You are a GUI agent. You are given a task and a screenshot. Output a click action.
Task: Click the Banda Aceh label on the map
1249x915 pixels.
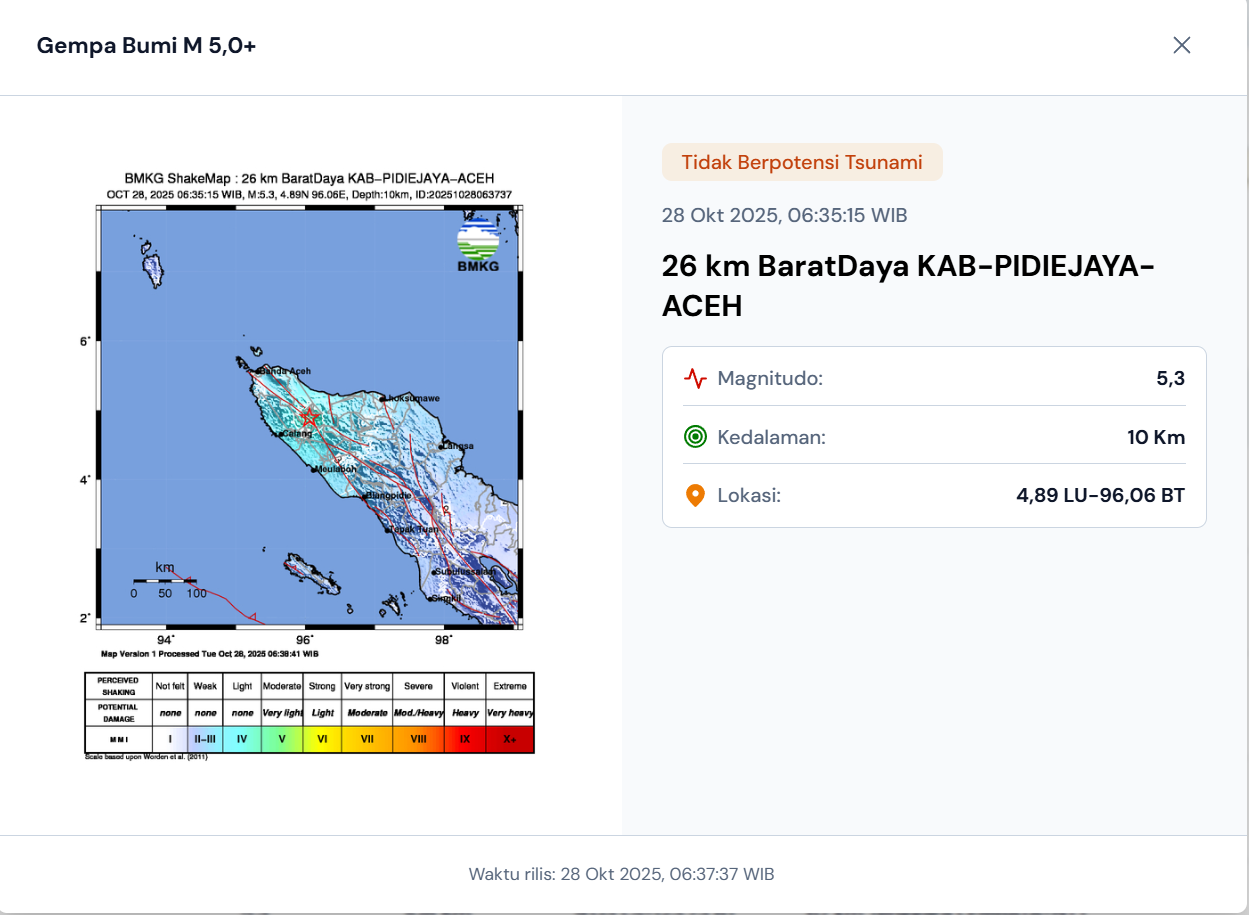pyautogui.click(x=286, y=371)
